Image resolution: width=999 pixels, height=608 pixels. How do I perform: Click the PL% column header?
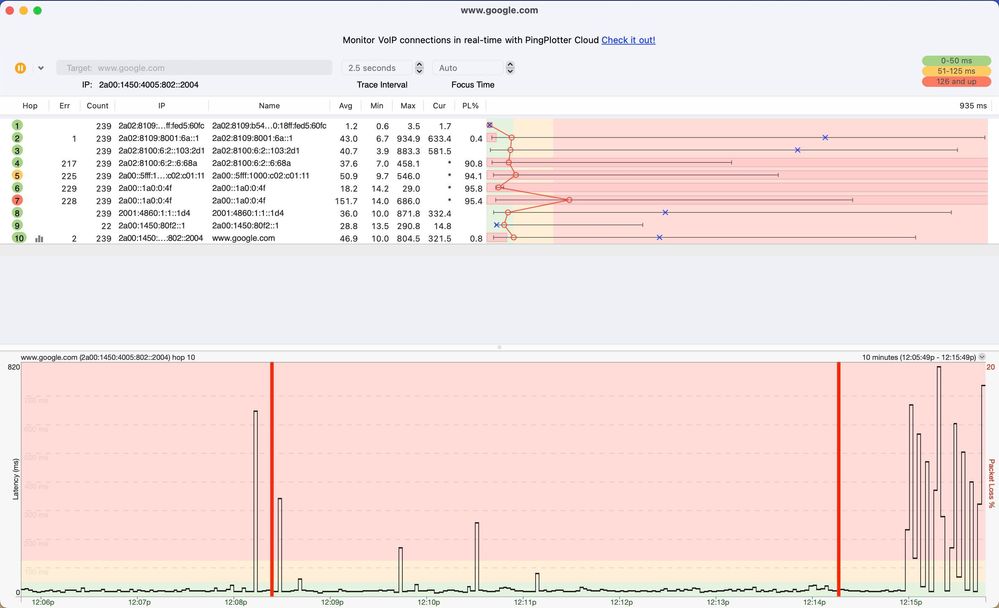pyautogui.click(x=470, y=106)
